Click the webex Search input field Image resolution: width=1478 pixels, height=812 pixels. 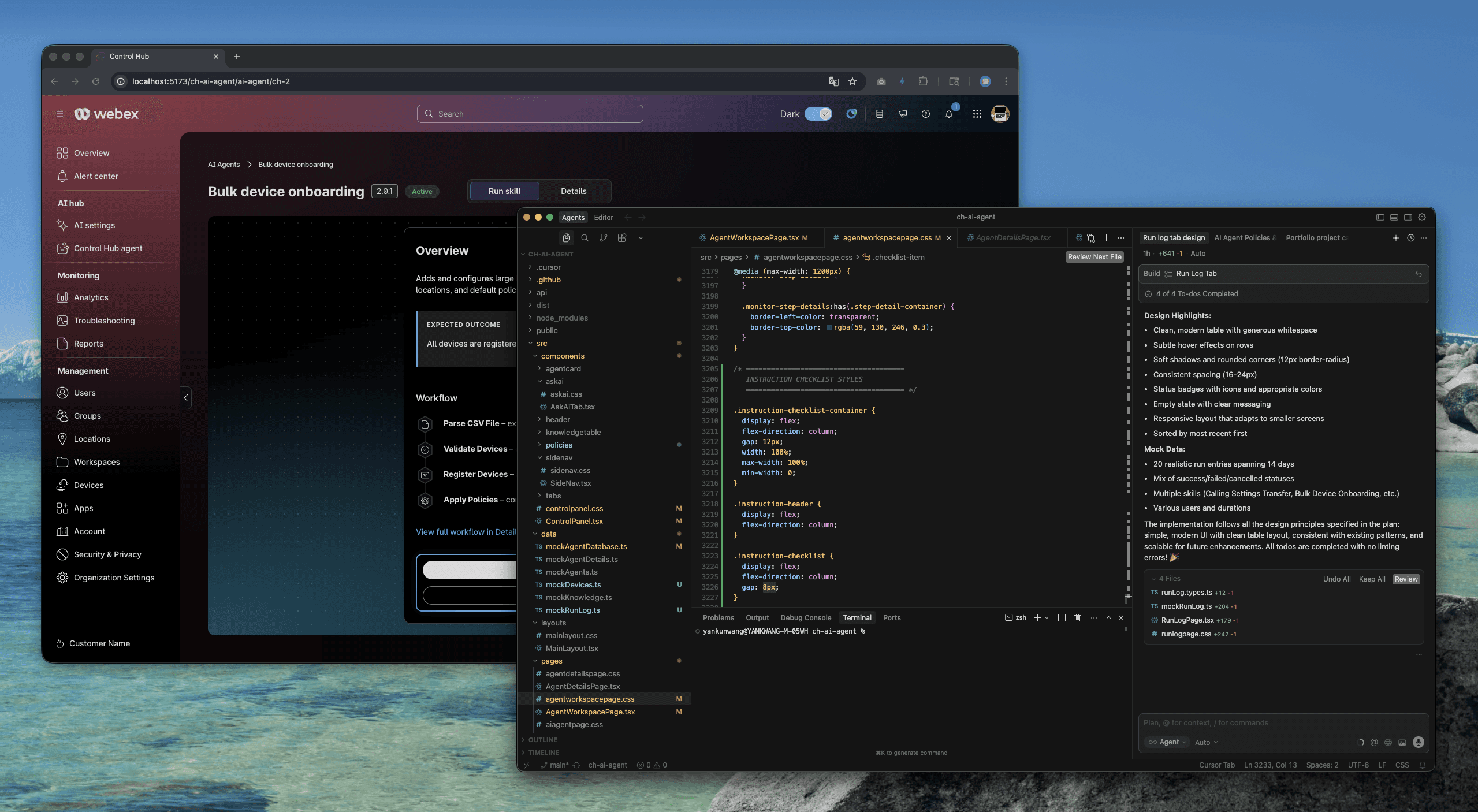530,114
